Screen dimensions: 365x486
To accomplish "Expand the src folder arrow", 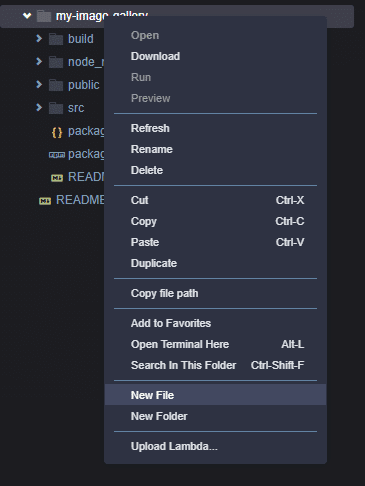I will pos(39,107).
